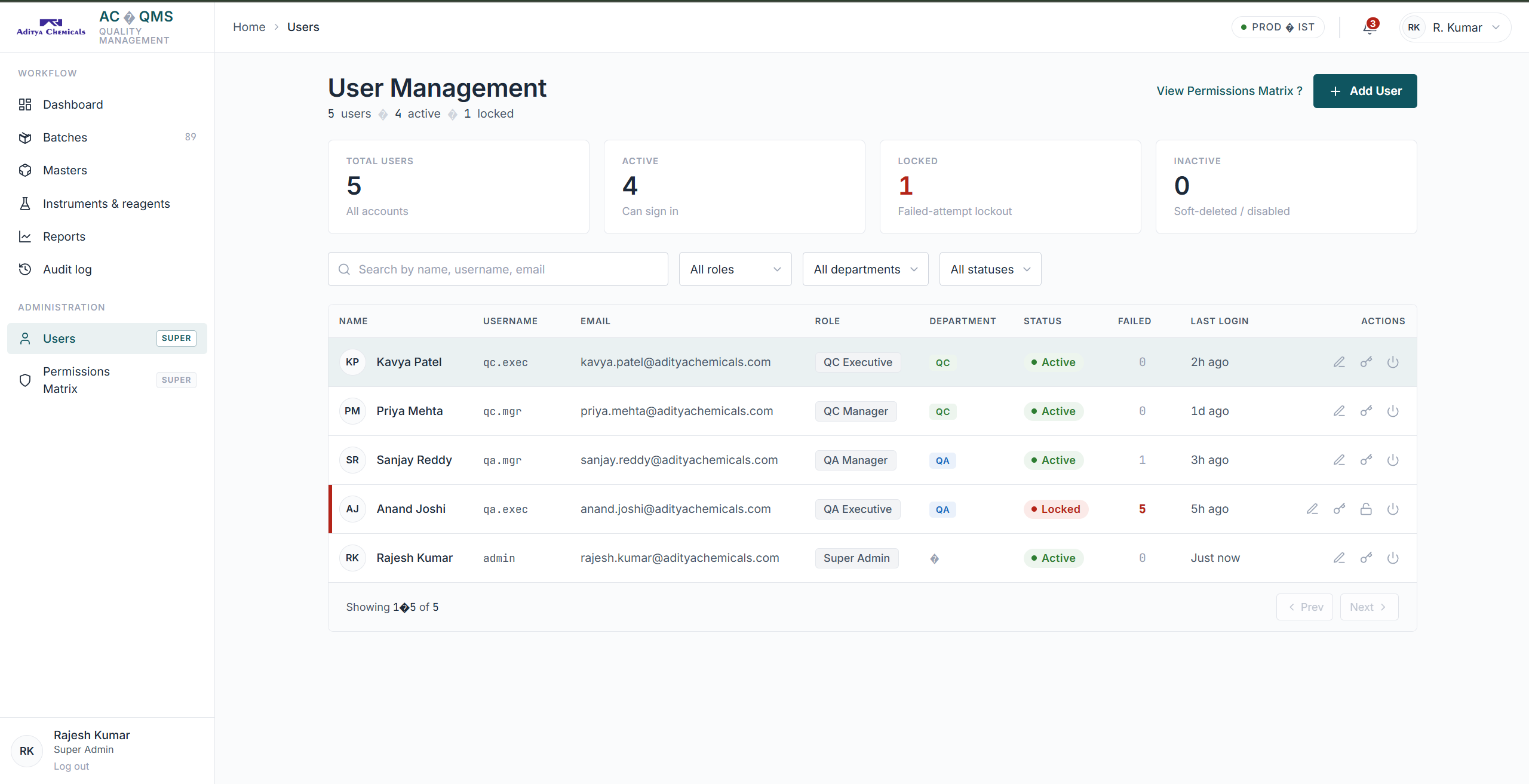1529x784 pixels.
Task: Reset password key icon for Kavya Patel
Action: click(1366, 362)
